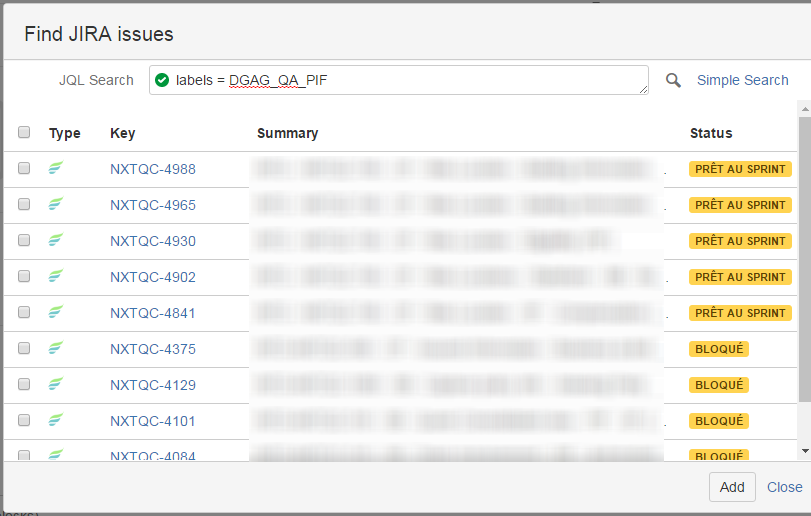Image resolution: width=811 pixels, height=516 pixels.
Task: Click the Key column header
Action: pyautogui.click(x=123, y=133)
